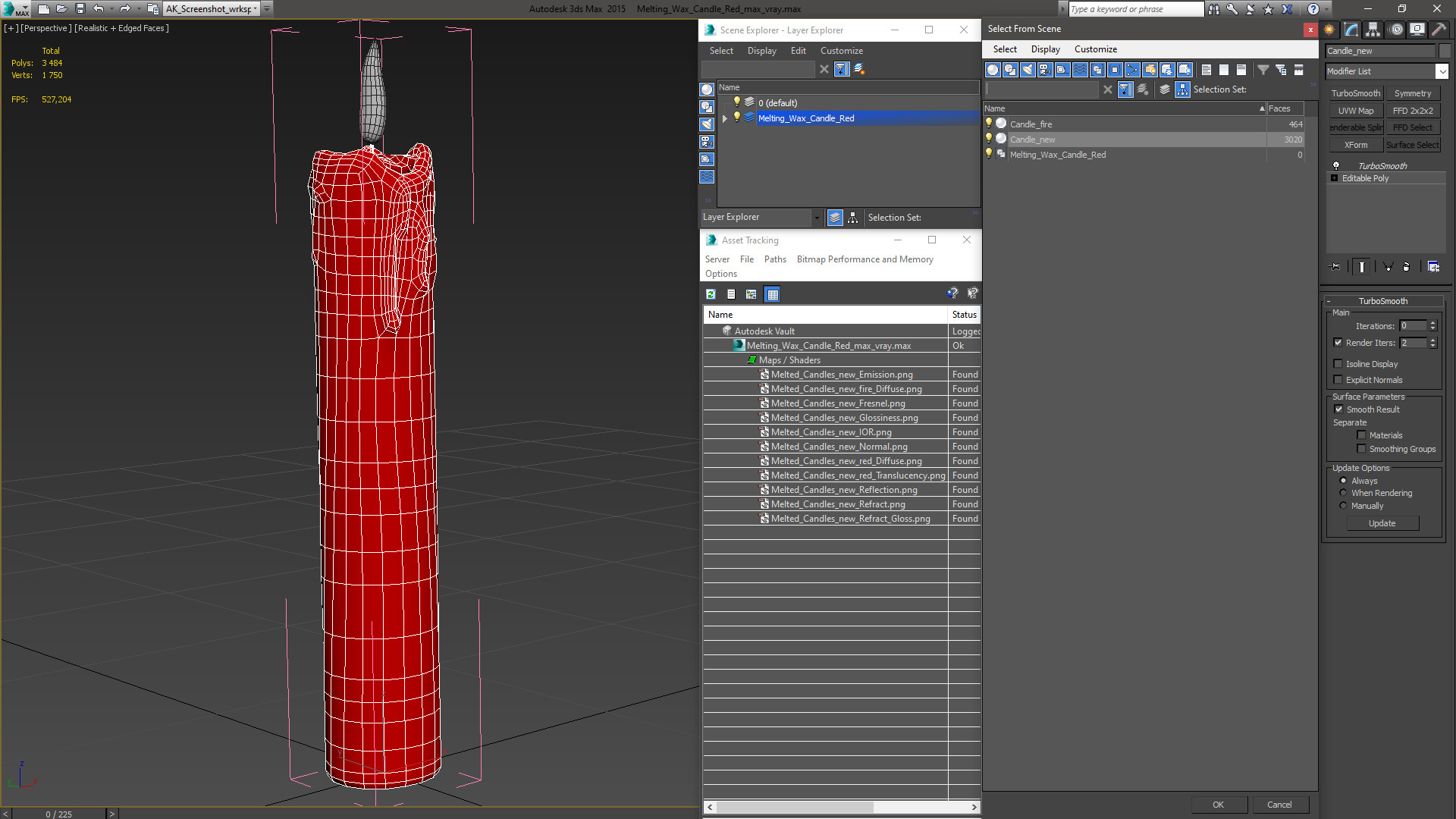Open the Utilities hammer panel tab

click(1439, 30)
